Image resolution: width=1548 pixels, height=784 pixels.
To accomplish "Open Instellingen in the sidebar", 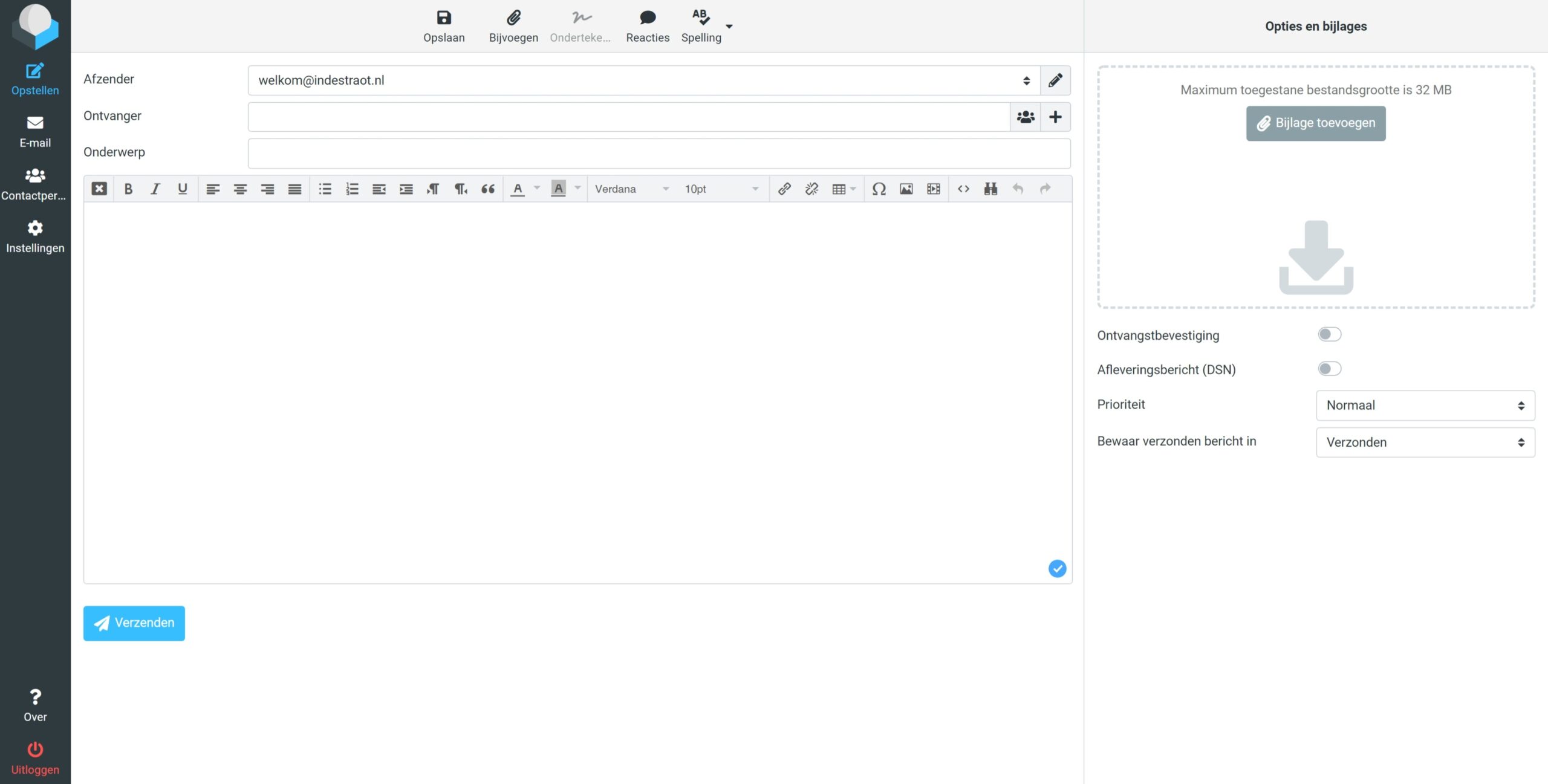I will pyautogui.click(x=35, y=237).
